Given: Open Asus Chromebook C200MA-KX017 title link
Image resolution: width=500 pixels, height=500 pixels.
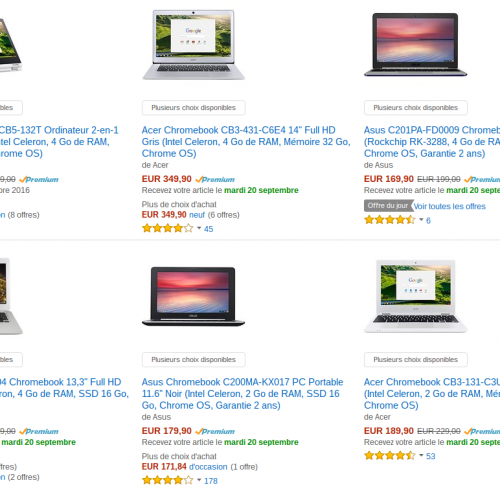Looking at the screenshot, I should coord(242,394).
